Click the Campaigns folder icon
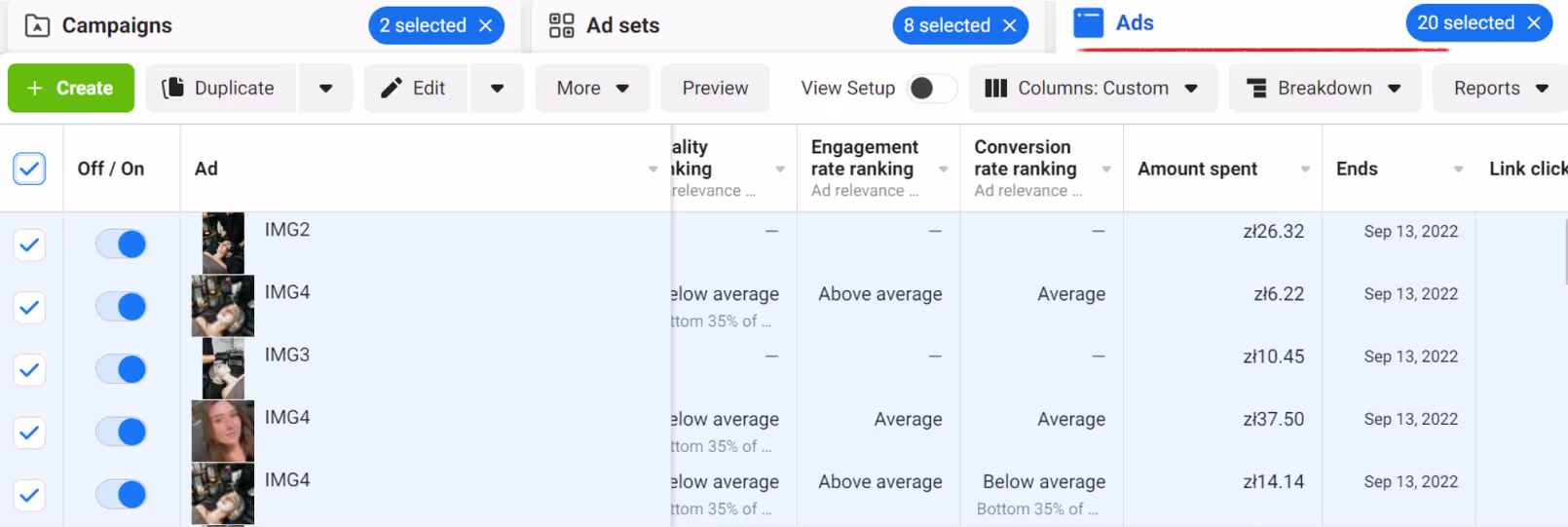This screenshot has height=527, width=1568. pyautogui.click(x=37, y=25)
